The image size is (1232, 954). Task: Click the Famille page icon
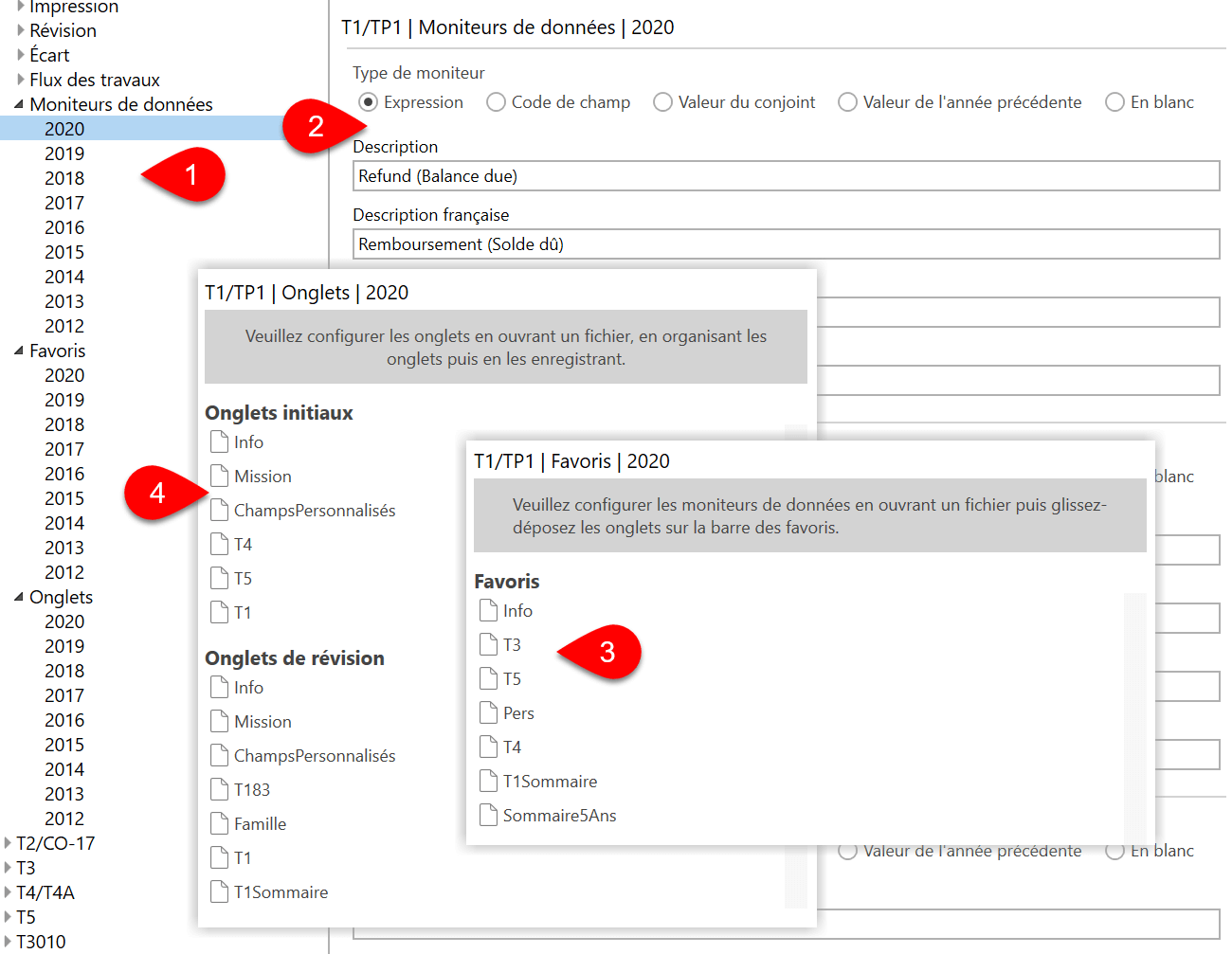[219, 824]
